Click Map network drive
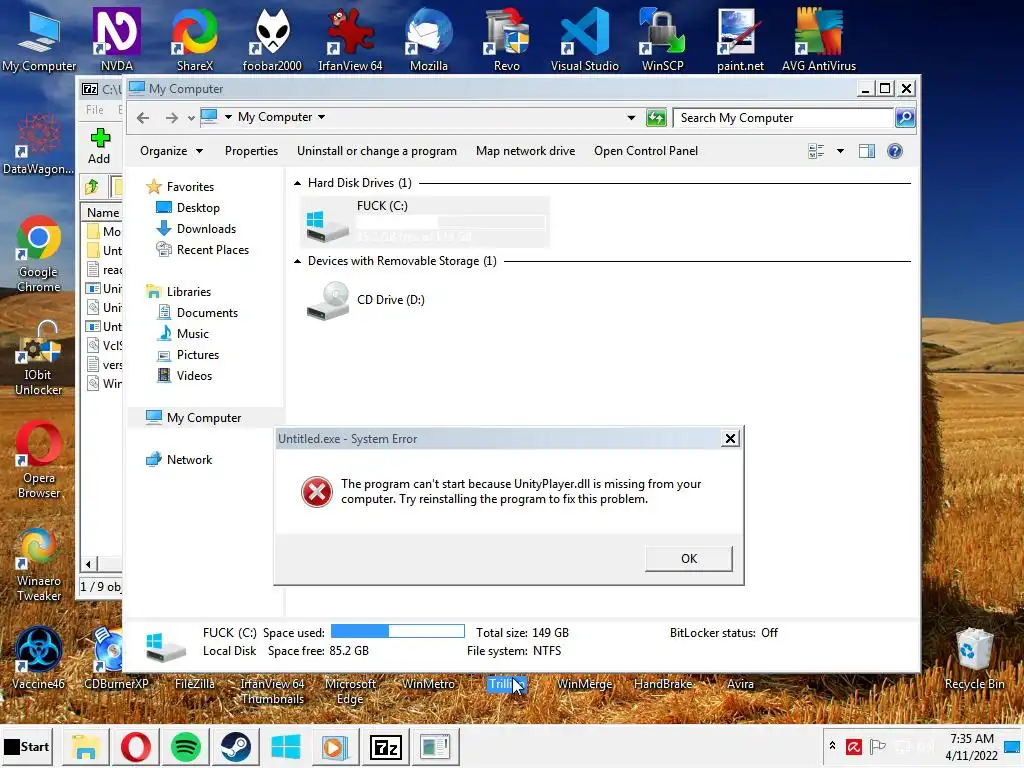This screenshot has width=1024, height=768. 526,151
